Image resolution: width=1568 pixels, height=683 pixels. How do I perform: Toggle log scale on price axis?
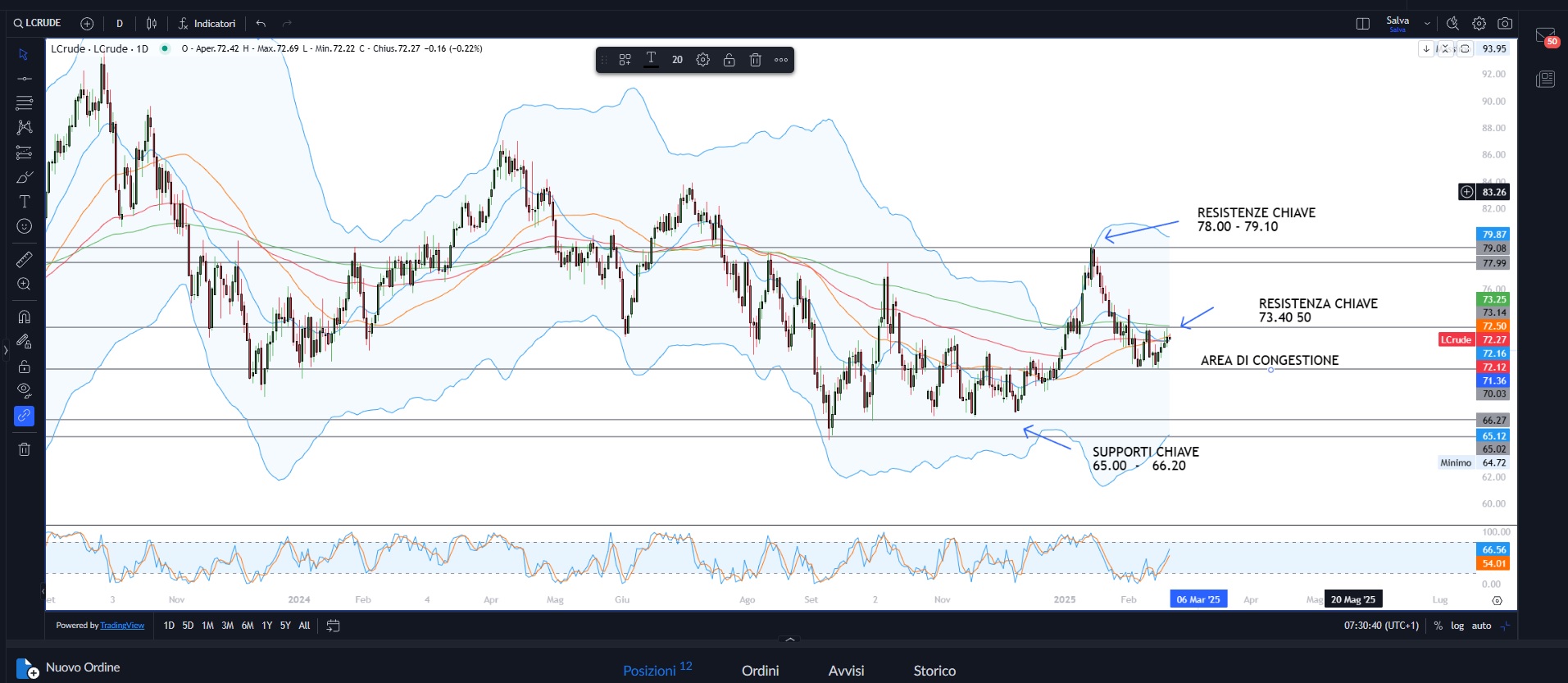1457,626
